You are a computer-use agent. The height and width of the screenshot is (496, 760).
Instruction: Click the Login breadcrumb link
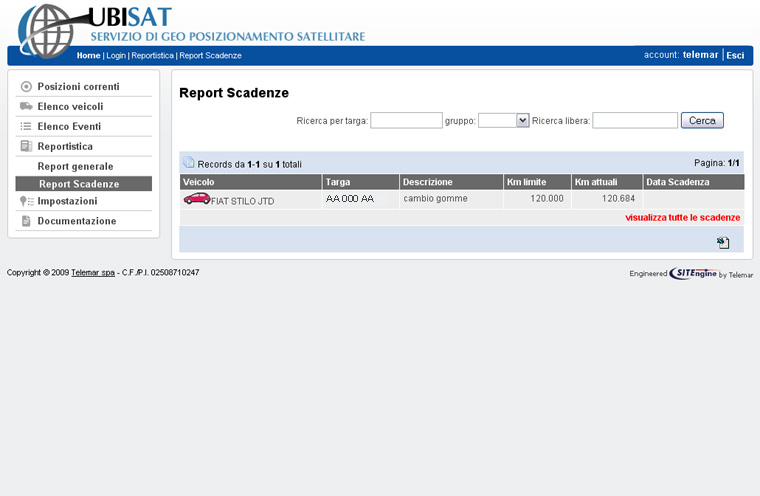(x=116, y=55)
